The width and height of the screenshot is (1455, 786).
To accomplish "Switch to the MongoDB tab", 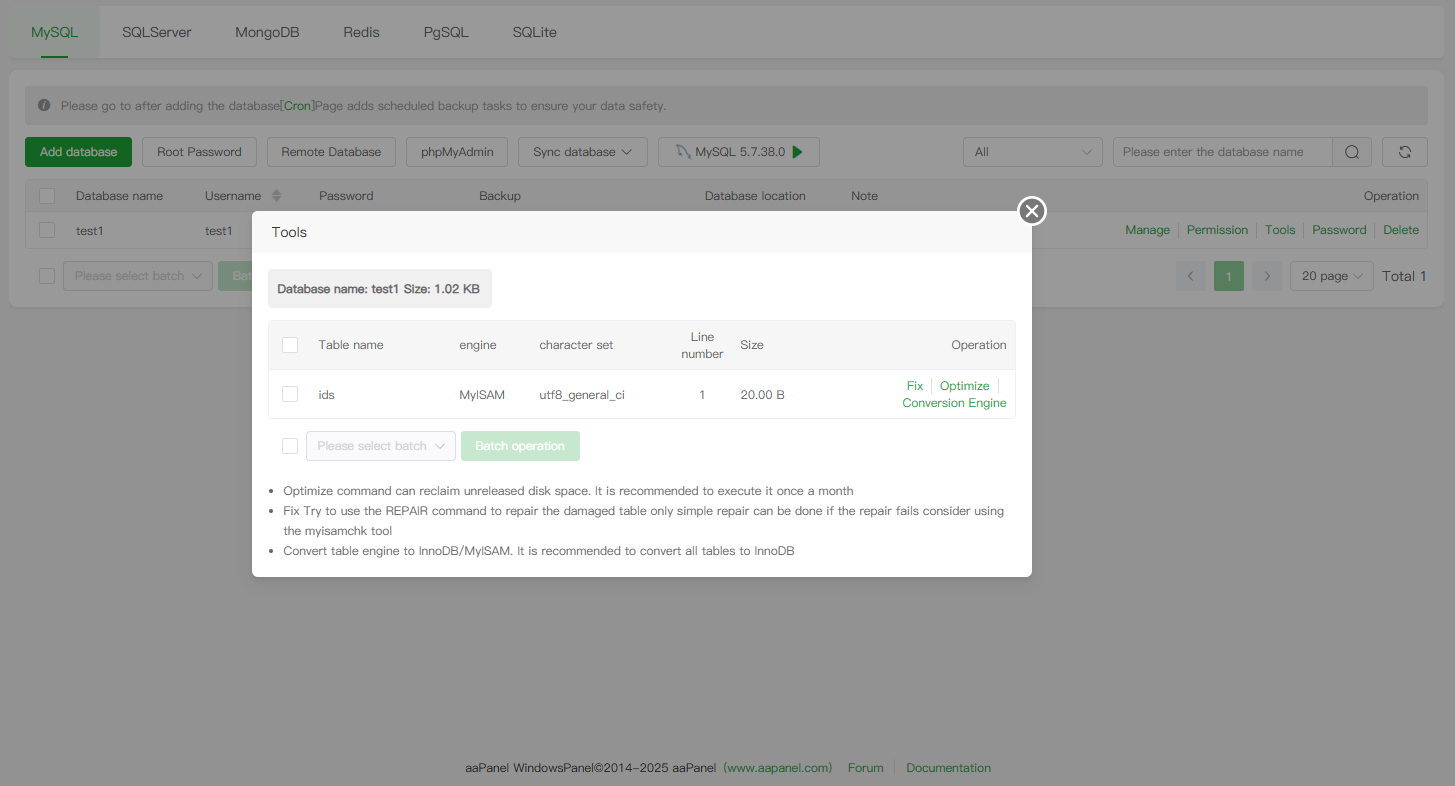I will (x=267, y=32).
